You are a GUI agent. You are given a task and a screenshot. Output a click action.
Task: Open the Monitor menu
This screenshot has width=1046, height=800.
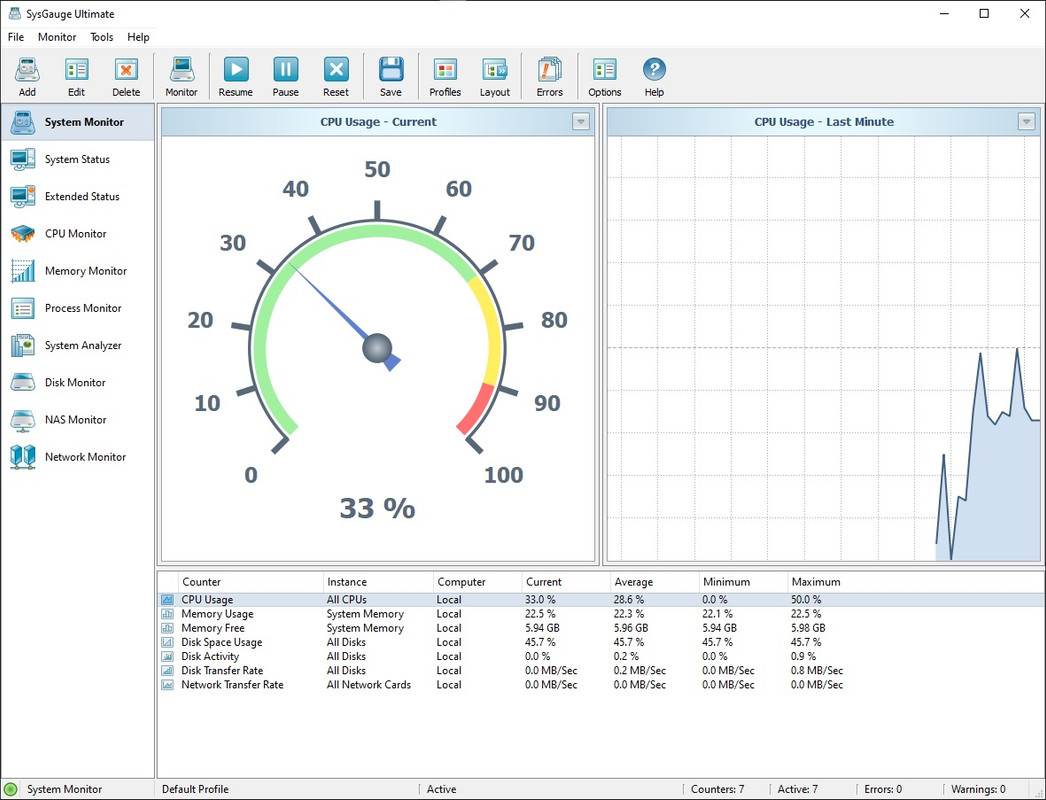[57, 37]
